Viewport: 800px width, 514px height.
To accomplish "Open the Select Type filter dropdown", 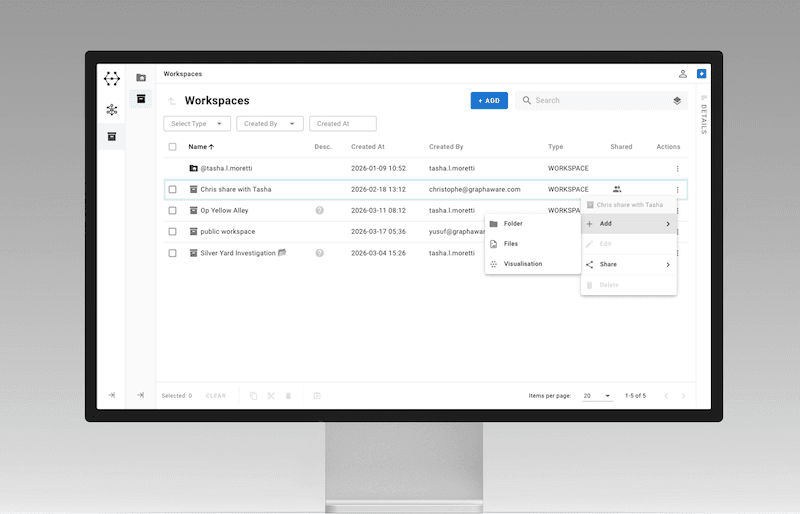I will point(197,124).
